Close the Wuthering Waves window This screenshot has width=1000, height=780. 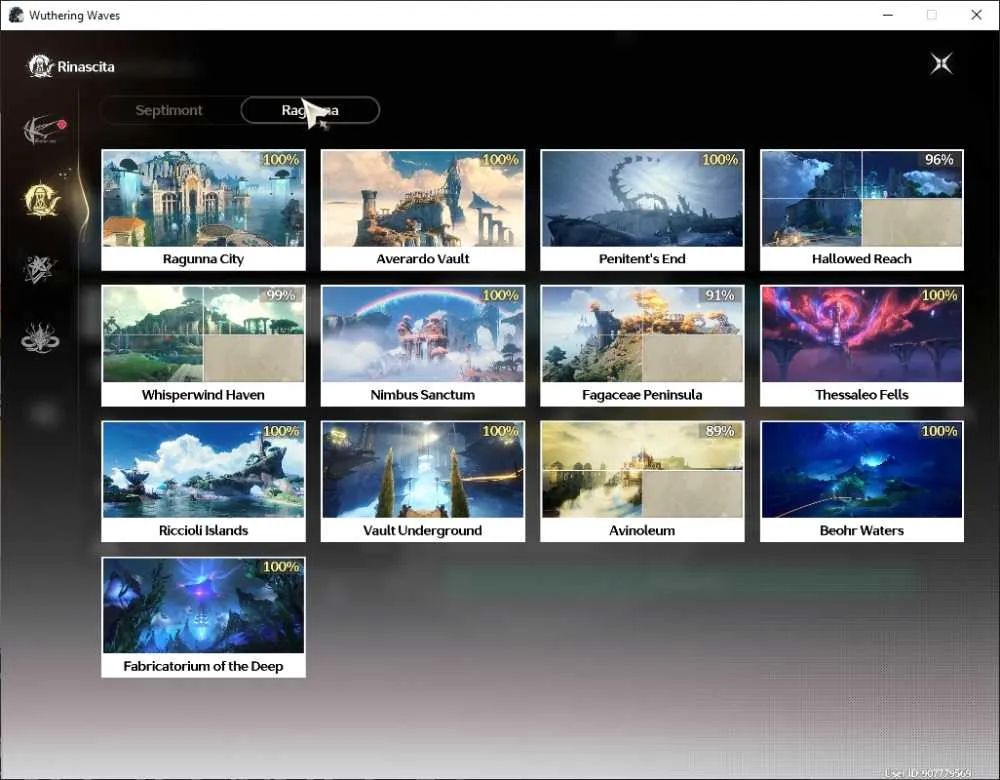(976, 15)
